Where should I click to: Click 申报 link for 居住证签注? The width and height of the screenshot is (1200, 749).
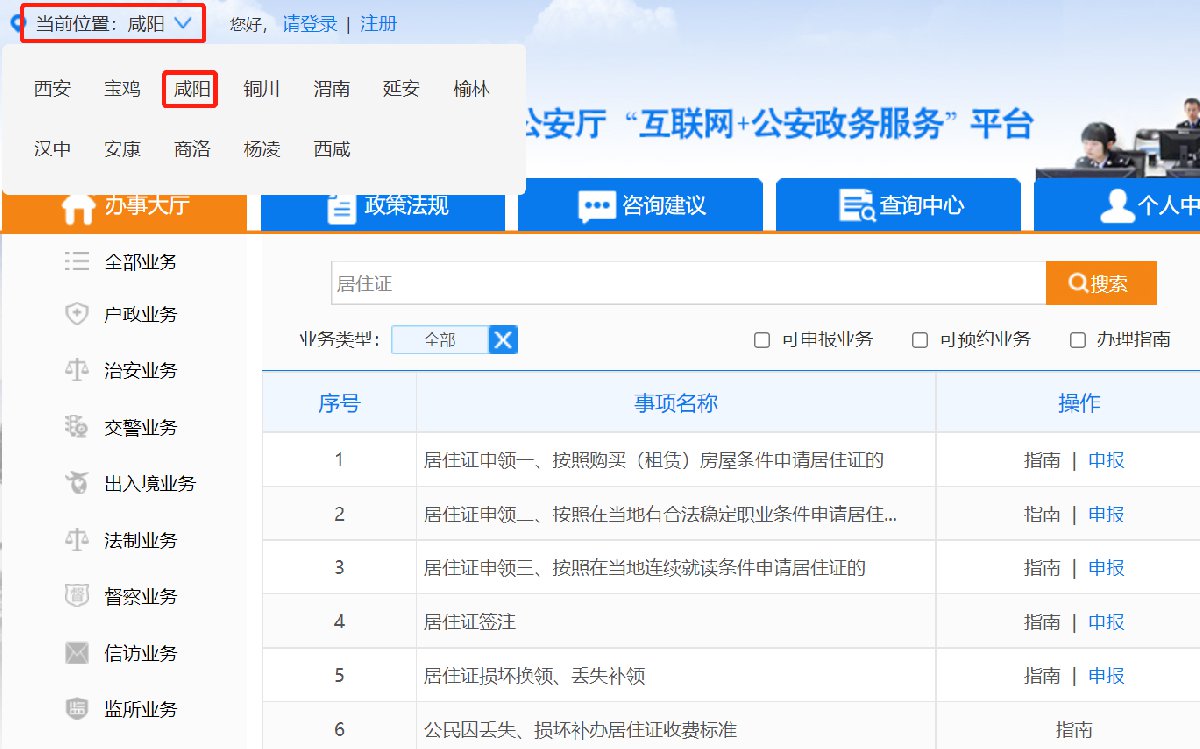click(1106, 622)
